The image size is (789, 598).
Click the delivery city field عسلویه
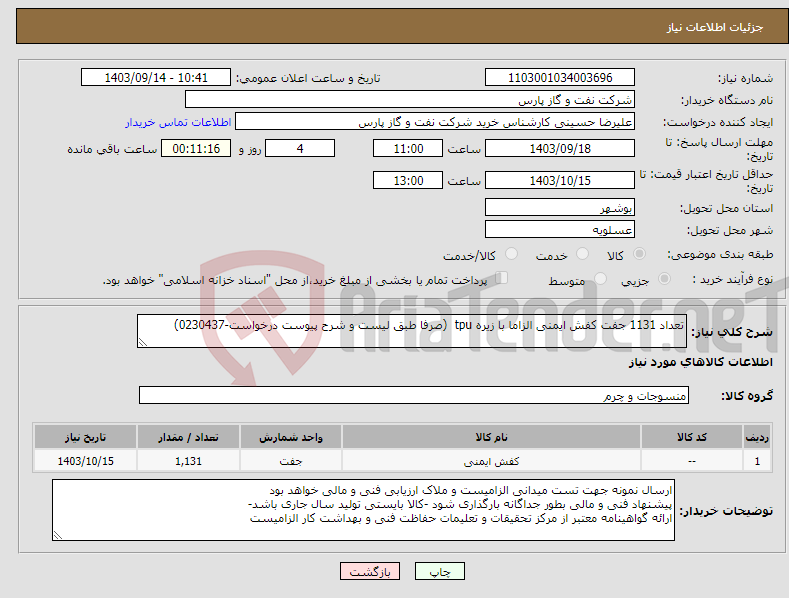point(560,230)
